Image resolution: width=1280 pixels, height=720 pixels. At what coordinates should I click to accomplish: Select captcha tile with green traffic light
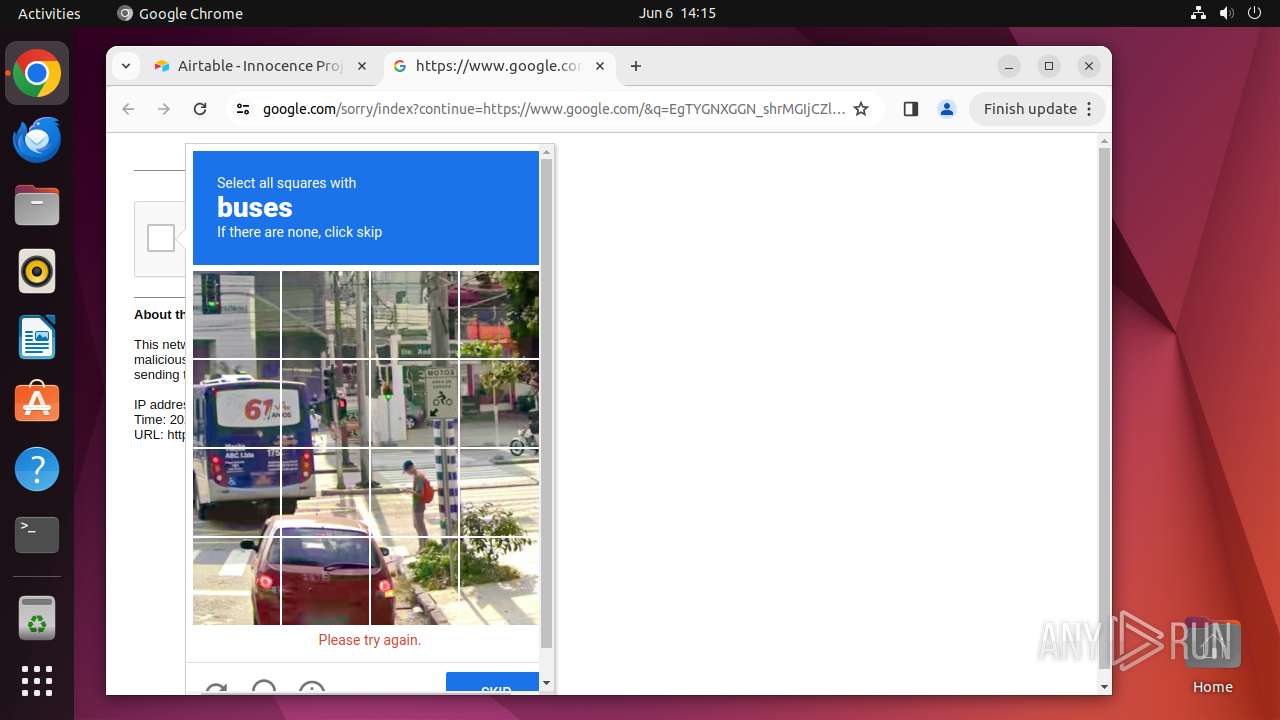[237, 315]
